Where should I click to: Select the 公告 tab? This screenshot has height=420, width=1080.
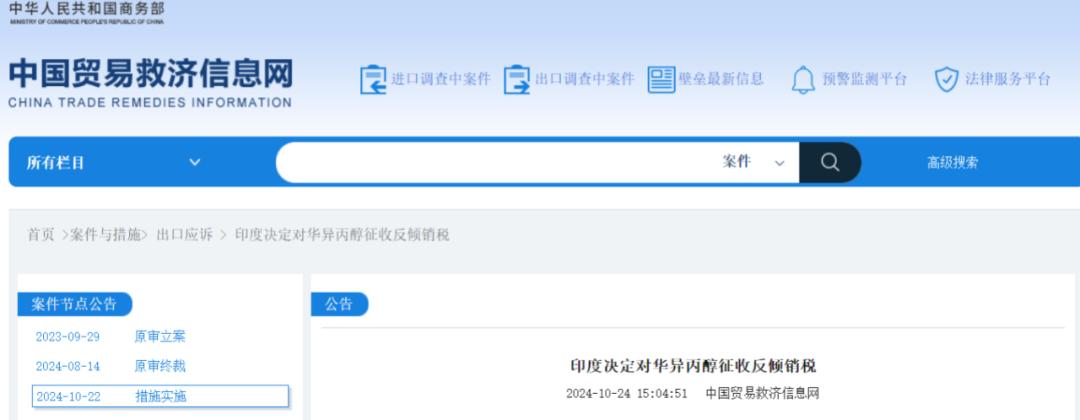click(339, 304)
